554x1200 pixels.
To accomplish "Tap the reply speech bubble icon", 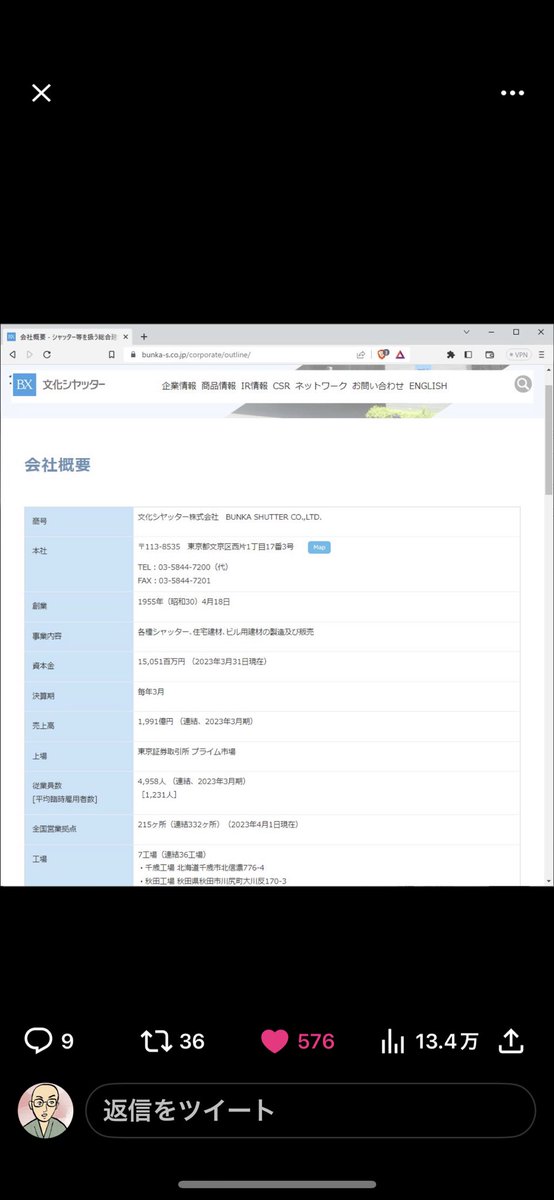I will (x=38, y=1041).
